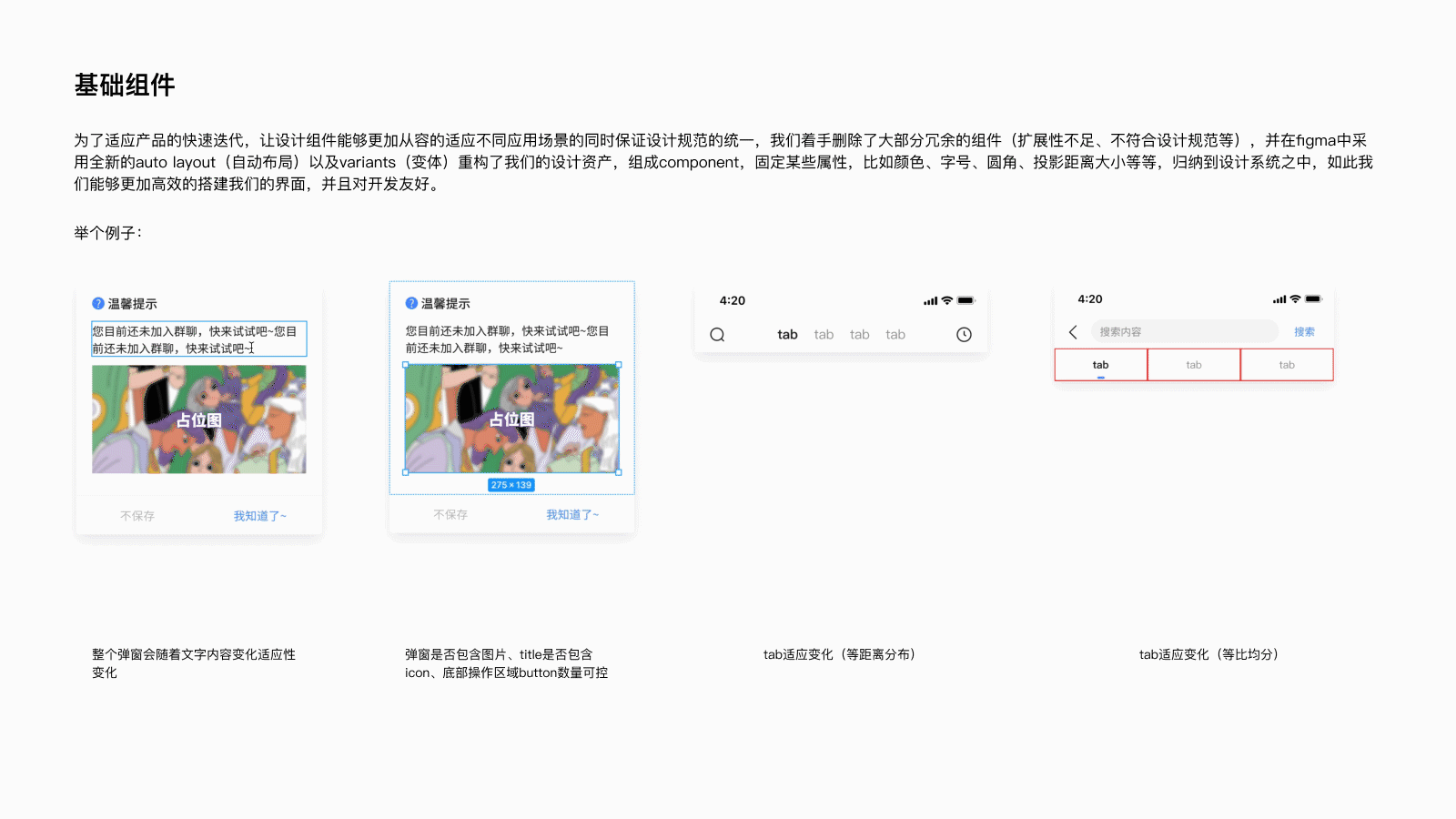Click the 搜索内容 search input field

[1185, 331]
